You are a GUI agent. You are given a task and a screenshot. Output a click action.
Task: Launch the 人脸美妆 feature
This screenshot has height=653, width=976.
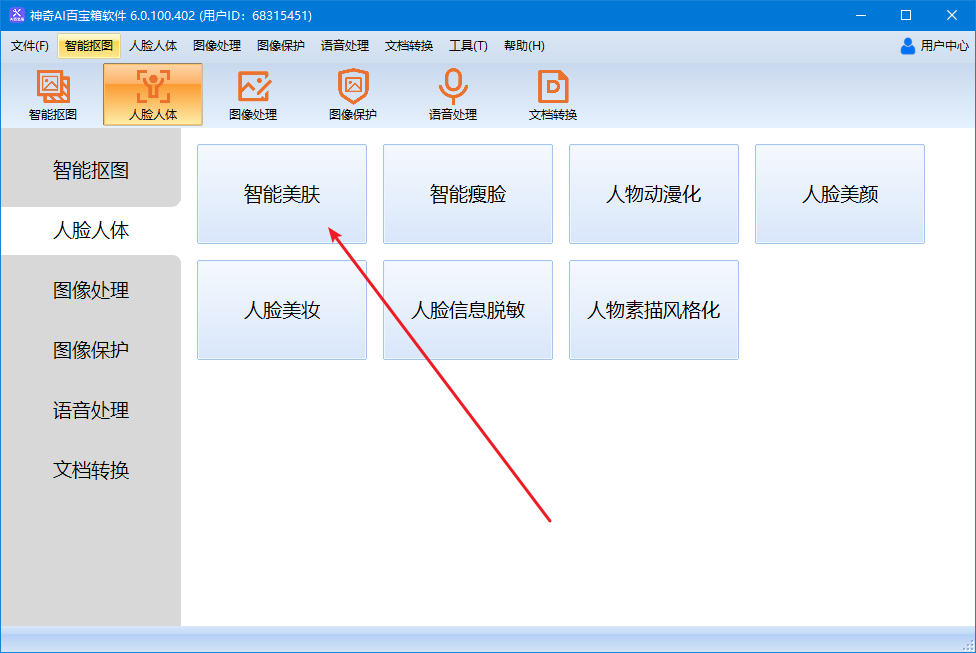pos(282,310)
